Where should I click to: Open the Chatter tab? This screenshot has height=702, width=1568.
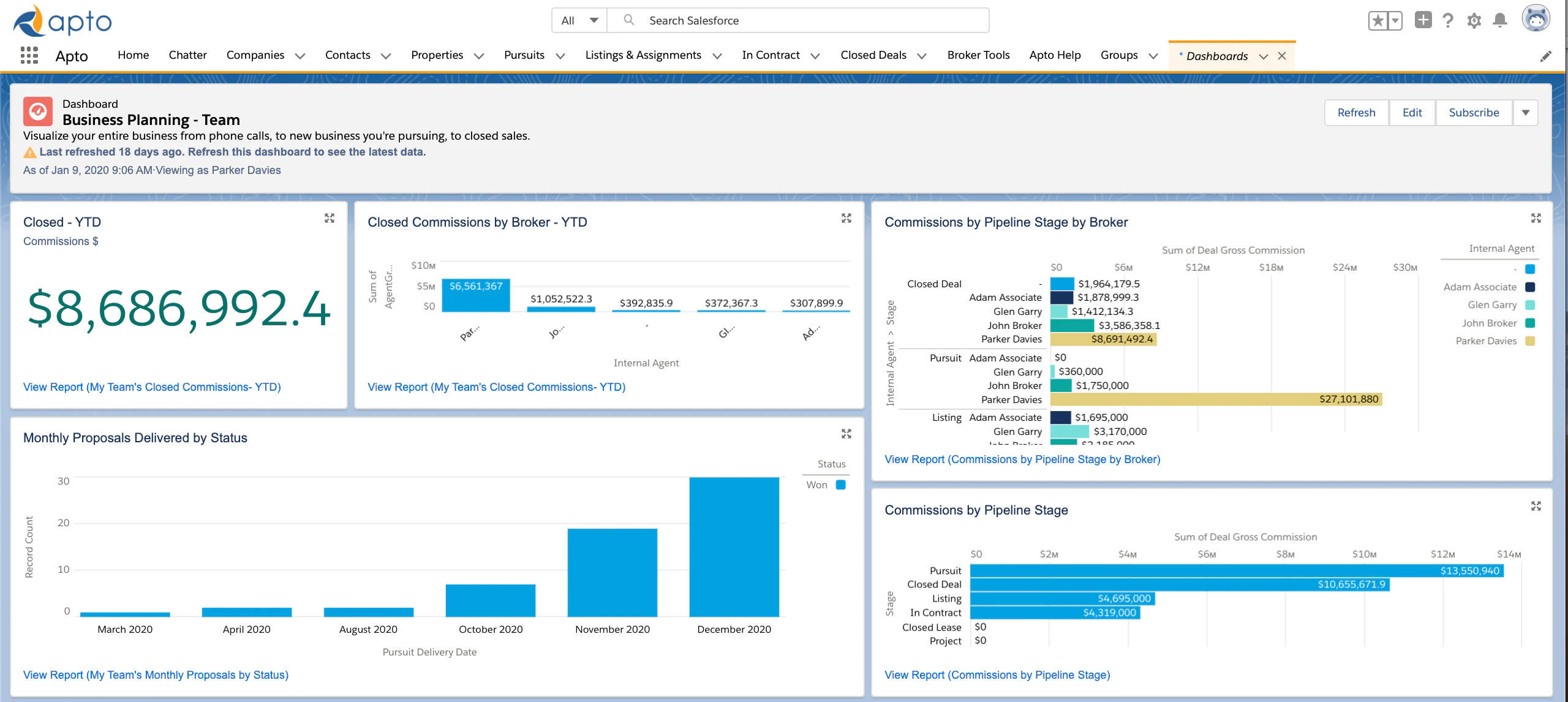(187, 55)
